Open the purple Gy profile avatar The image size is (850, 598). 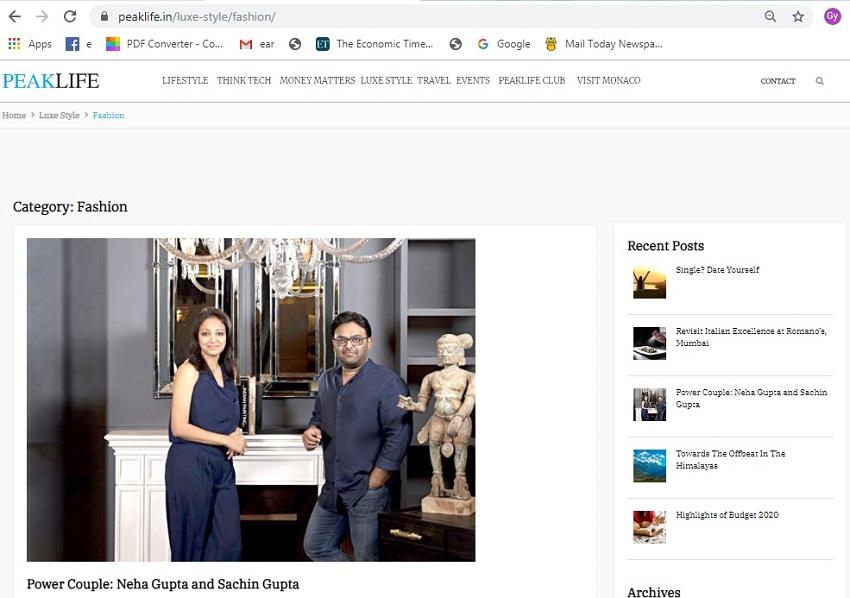(832, 16)
